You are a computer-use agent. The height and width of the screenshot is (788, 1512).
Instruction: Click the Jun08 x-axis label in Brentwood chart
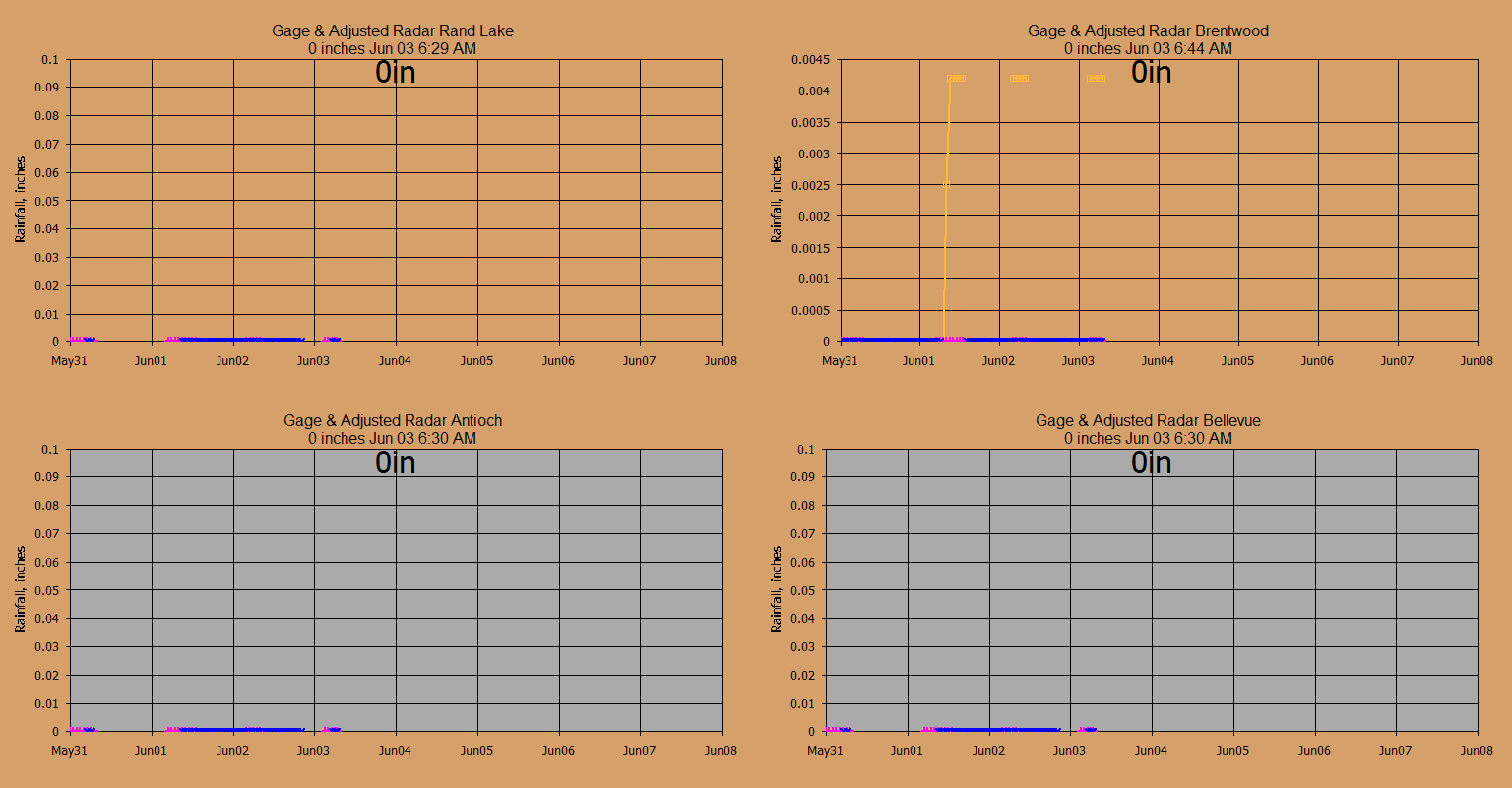tap(1478, 361)
